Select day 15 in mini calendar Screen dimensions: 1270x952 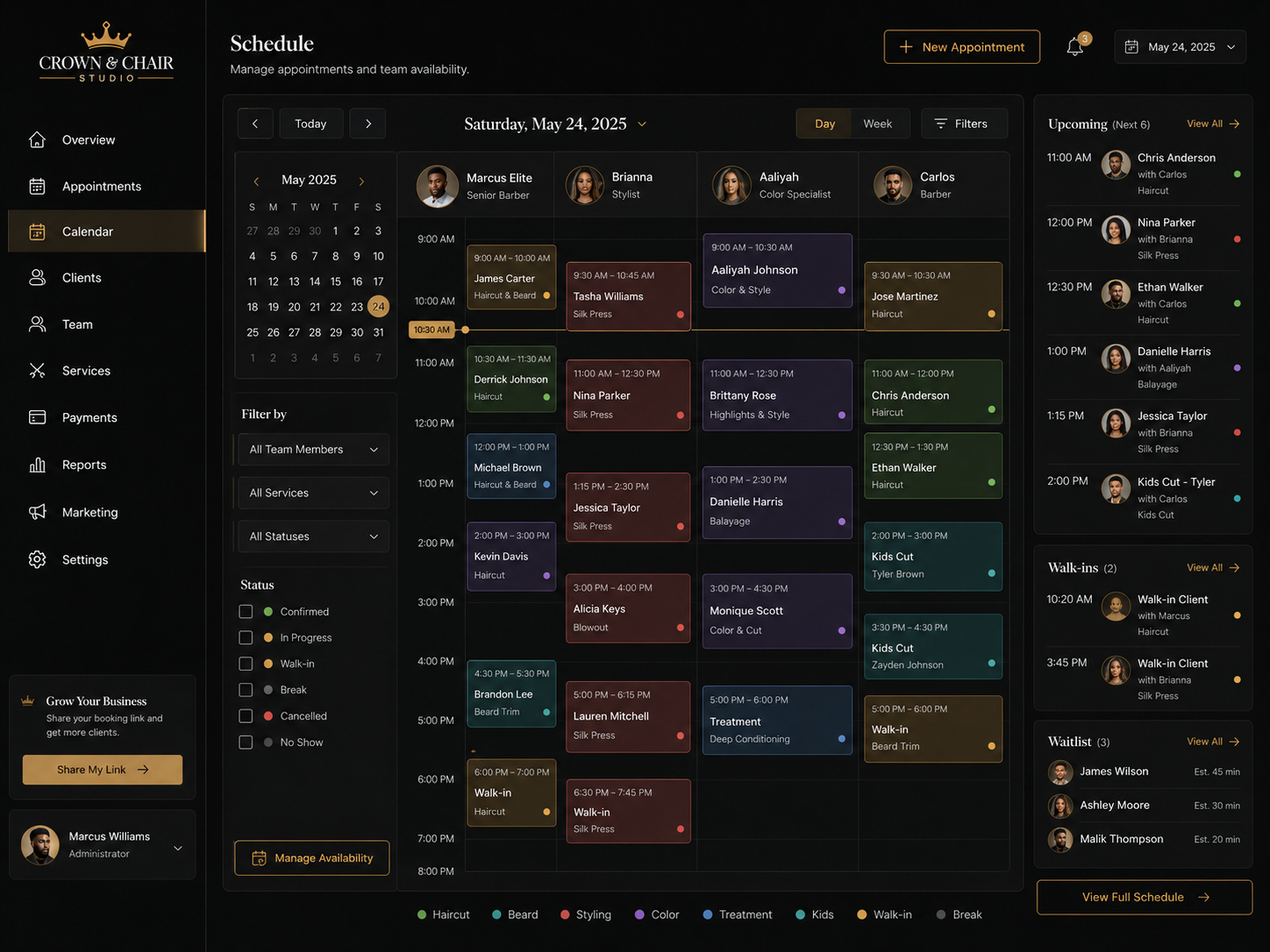pos(336,281)
